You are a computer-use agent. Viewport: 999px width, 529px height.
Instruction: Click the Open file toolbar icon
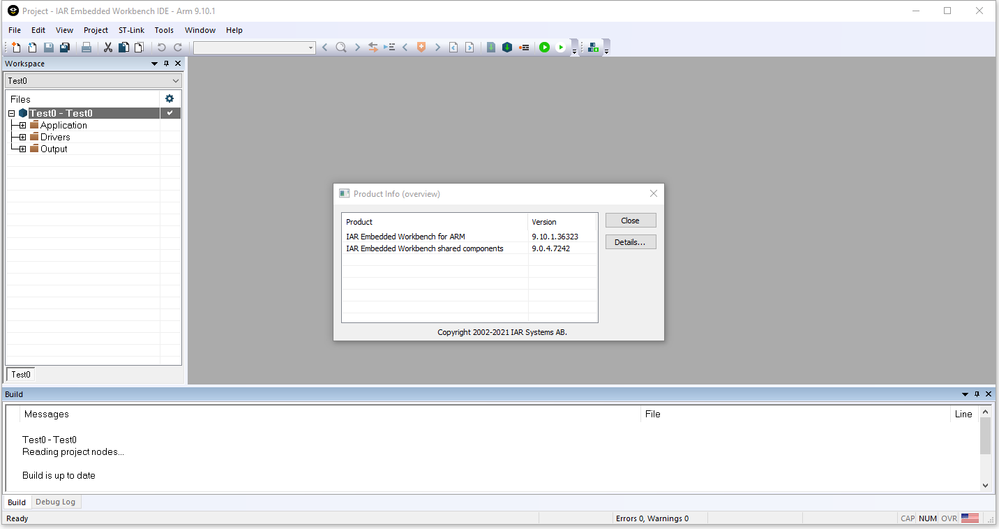point(32,47)
